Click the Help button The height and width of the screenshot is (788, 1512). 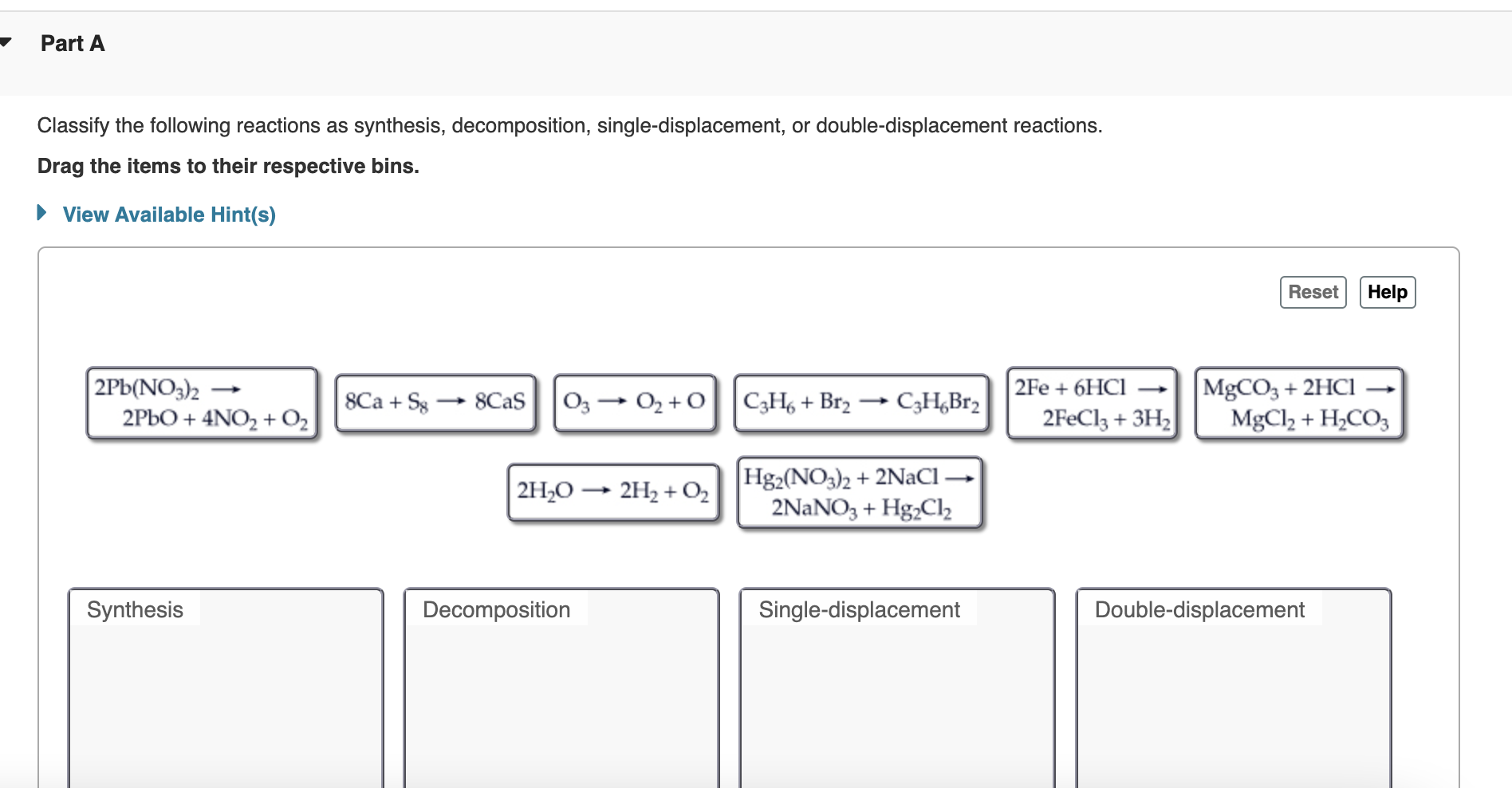tap(1387, 292)
